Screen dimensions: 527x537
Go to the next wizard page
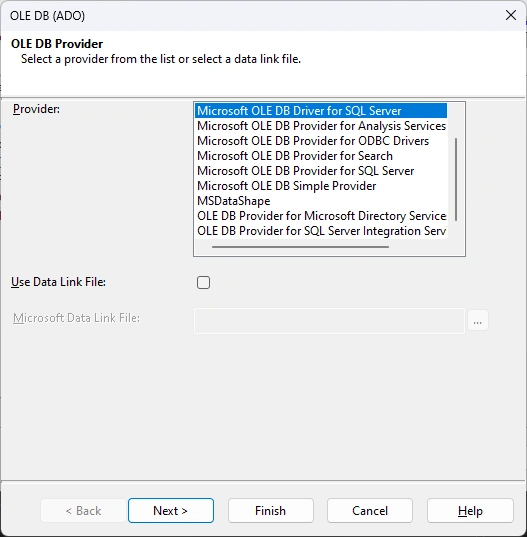tap(171, 511)
